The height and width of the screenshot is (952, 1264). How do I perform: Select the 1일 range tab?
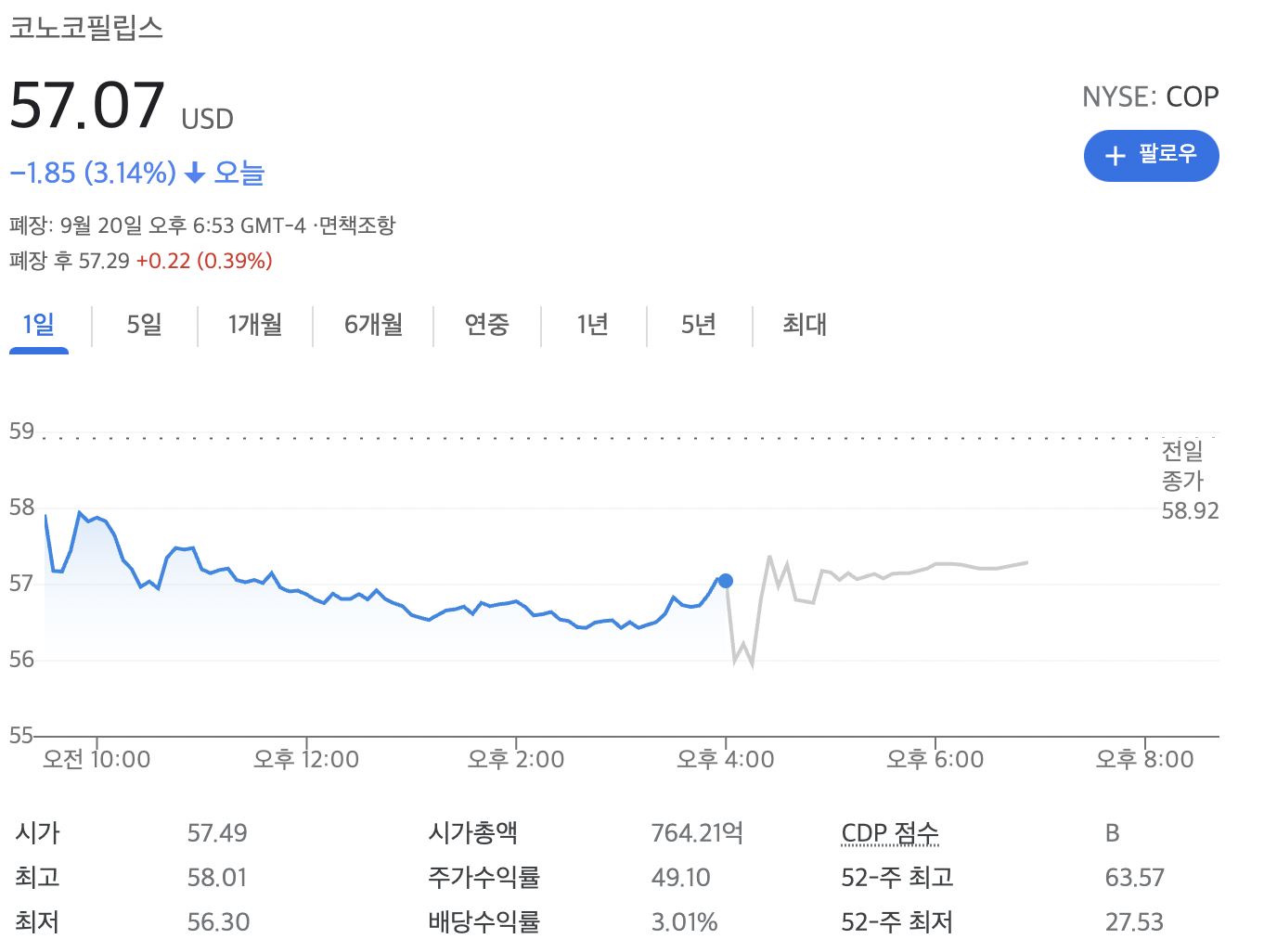[39, 325]
